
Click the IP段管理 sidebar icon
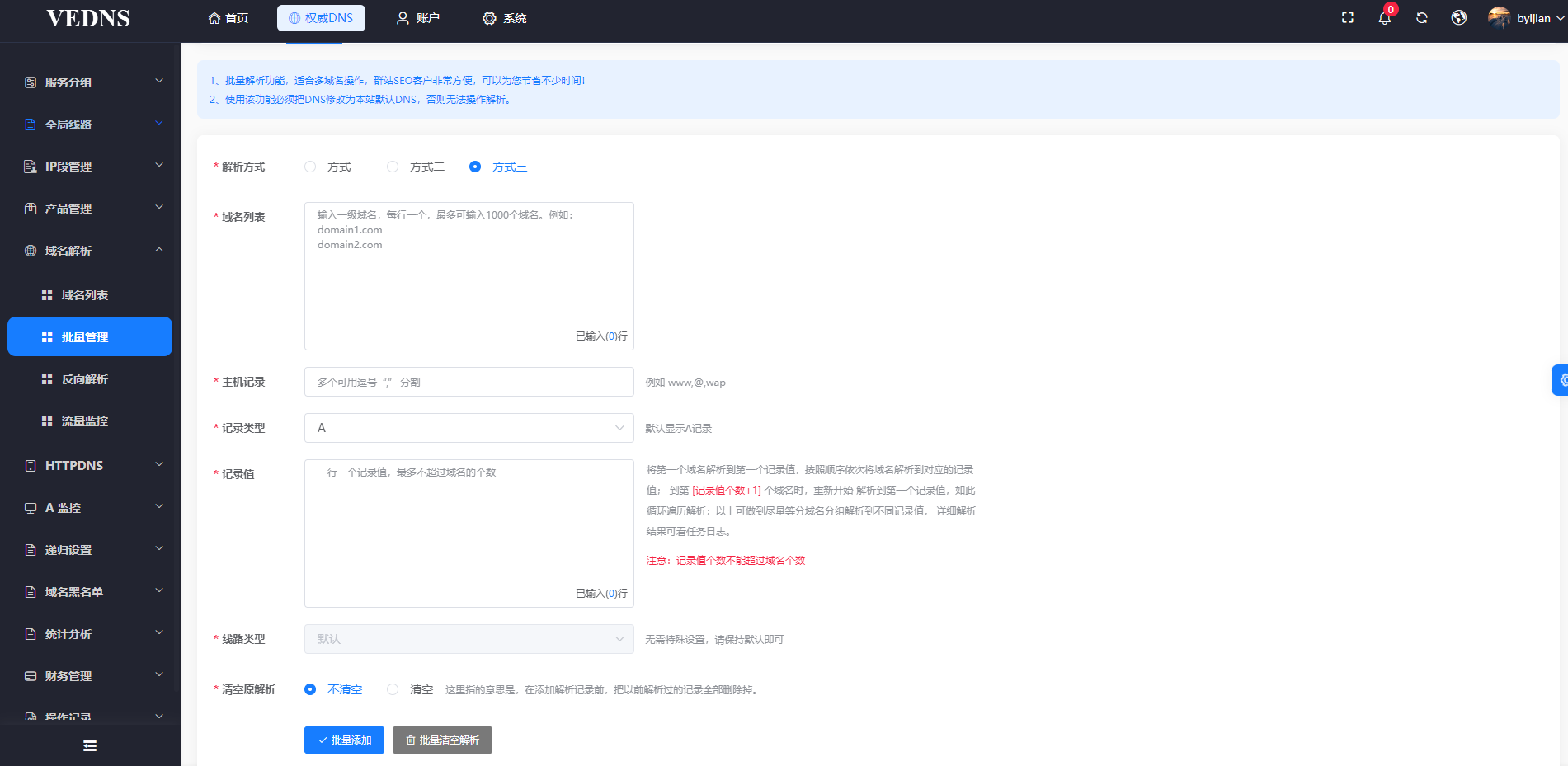pyautogui.click(x=31, y=167)
